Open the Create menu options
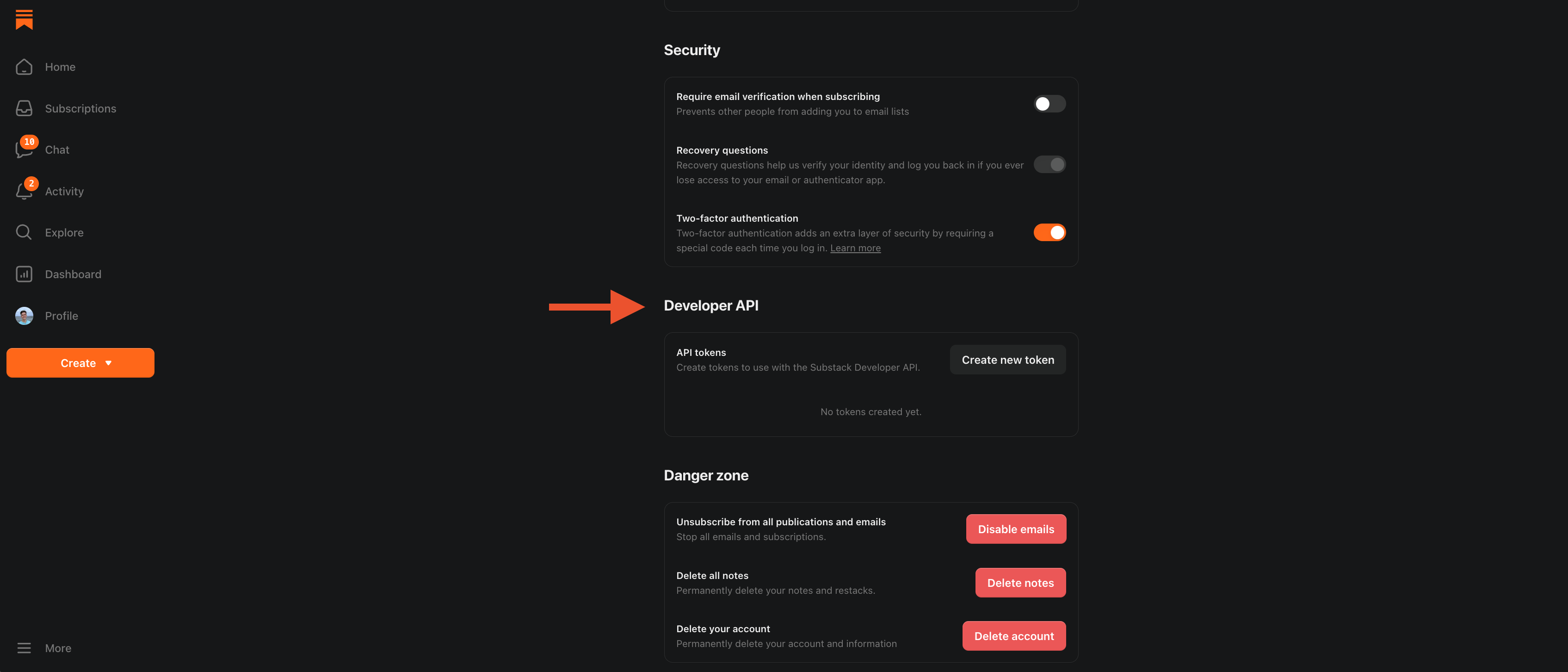 80,362
